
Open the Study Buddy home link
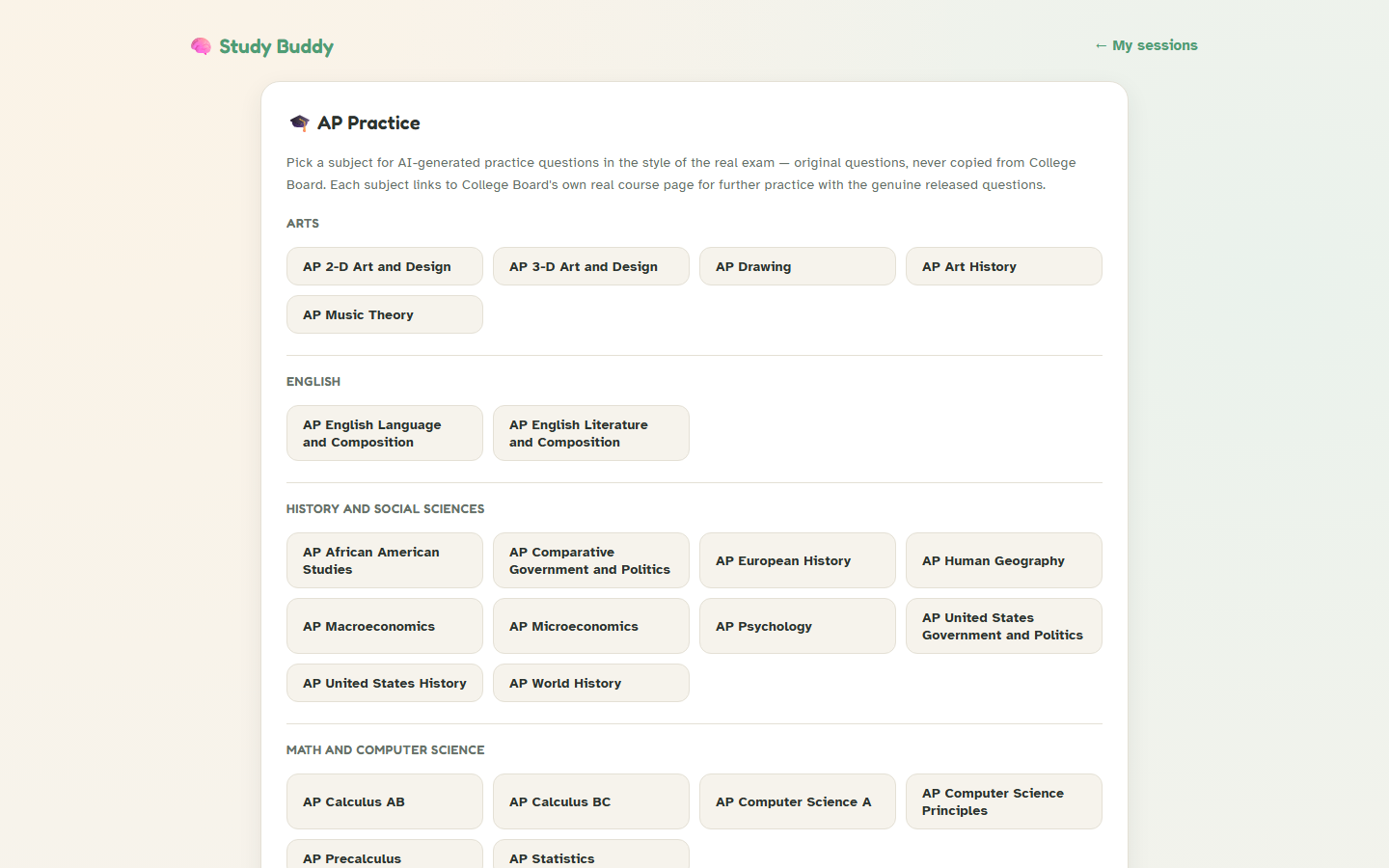click(x=262, y=46)
